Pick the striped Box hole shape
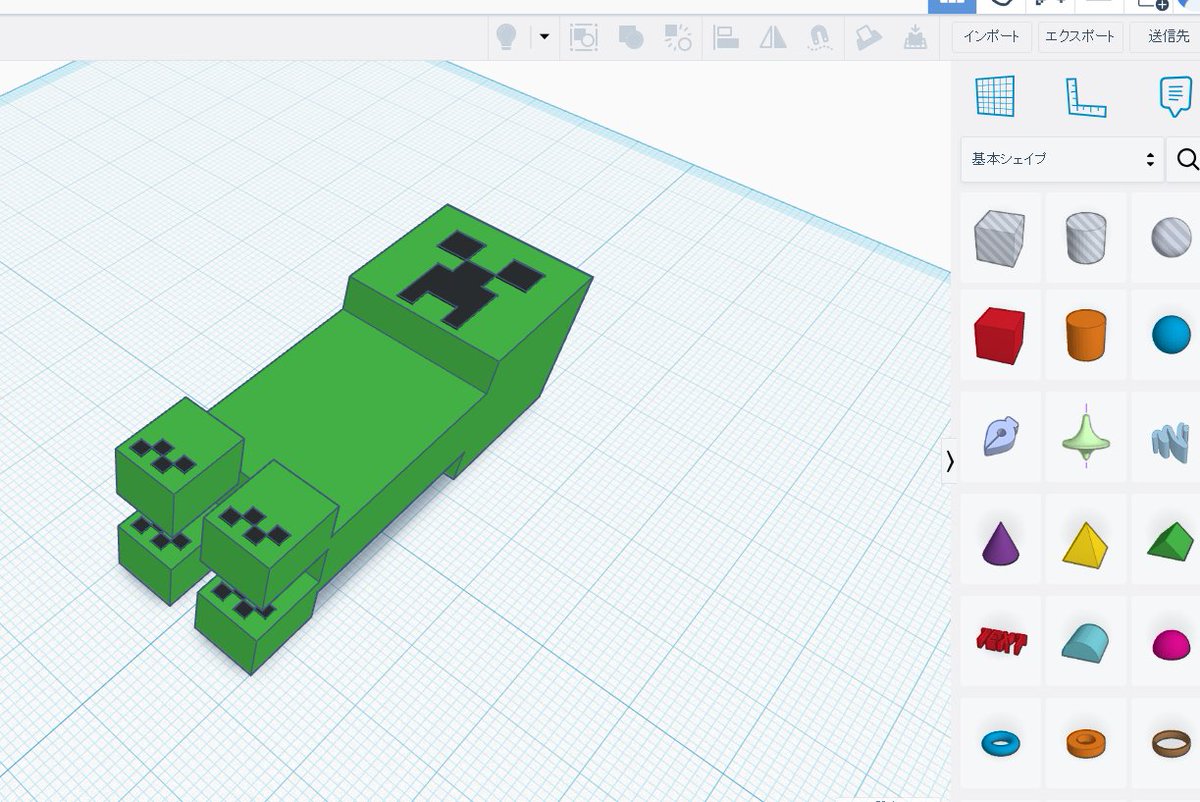1200x802 pixels. (1000, 238)
